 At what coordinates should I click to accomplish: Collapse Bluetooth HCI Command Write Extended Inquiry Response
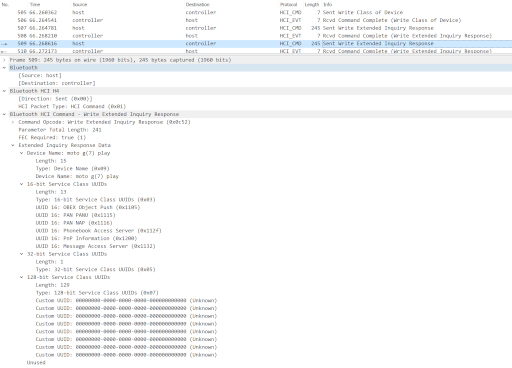click(x=4, y=114)
